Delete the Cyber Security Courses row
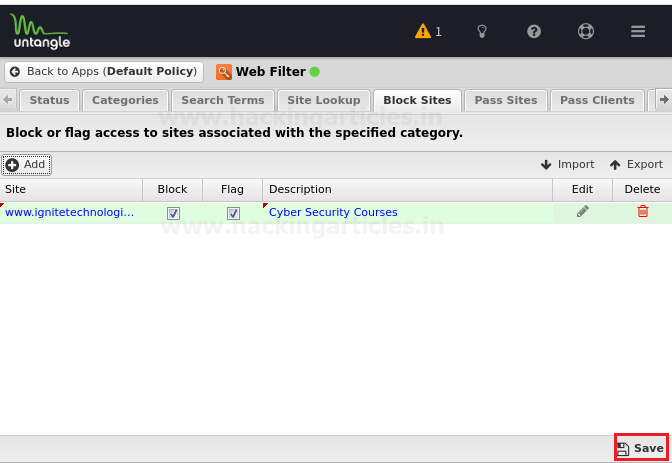Screen dimensions: 672x463 pos(642,211)
